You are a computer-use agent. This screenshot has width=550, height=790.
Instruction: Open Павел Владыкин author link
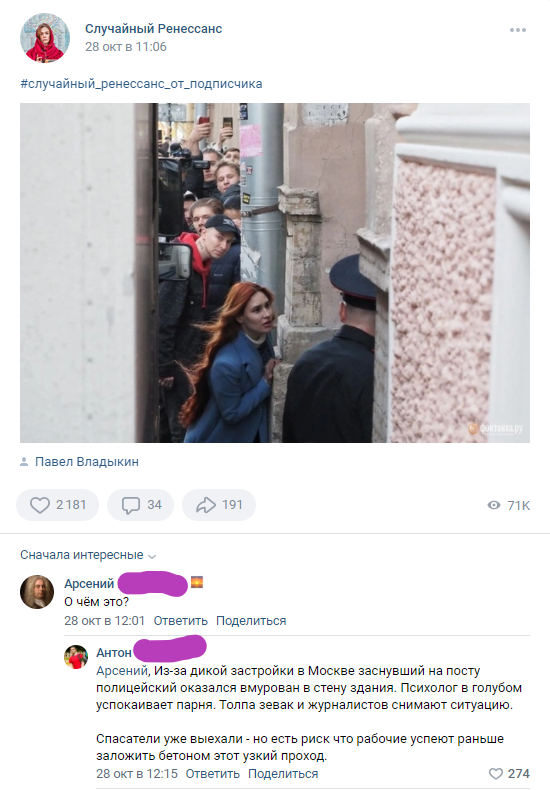[87, 462]
